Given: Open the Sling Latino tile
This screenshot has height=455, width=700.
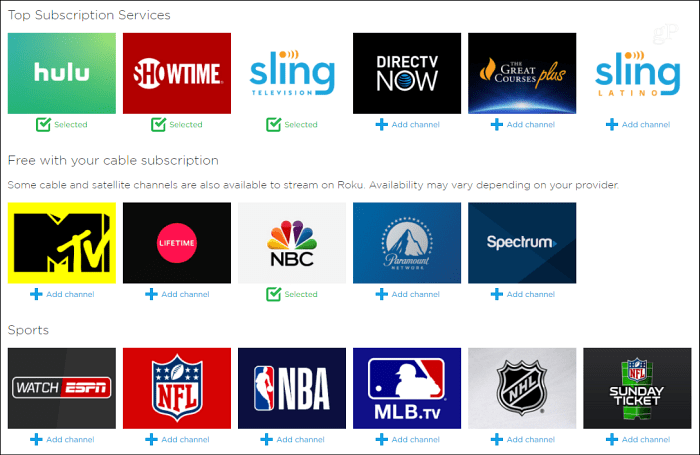Looking at the screenshot, I should tap(637, 73).
